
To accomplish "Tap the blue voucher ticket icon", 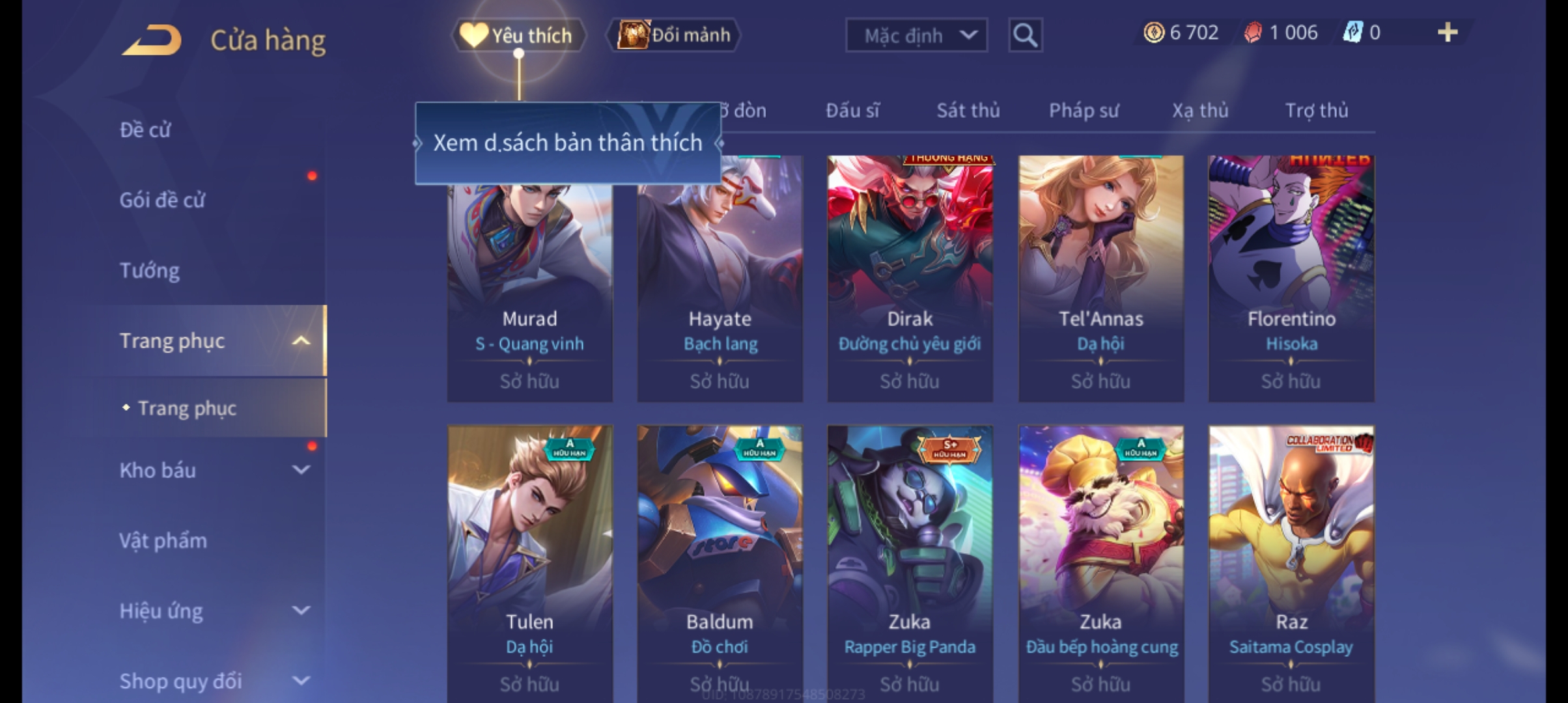I will [1353, 33].
